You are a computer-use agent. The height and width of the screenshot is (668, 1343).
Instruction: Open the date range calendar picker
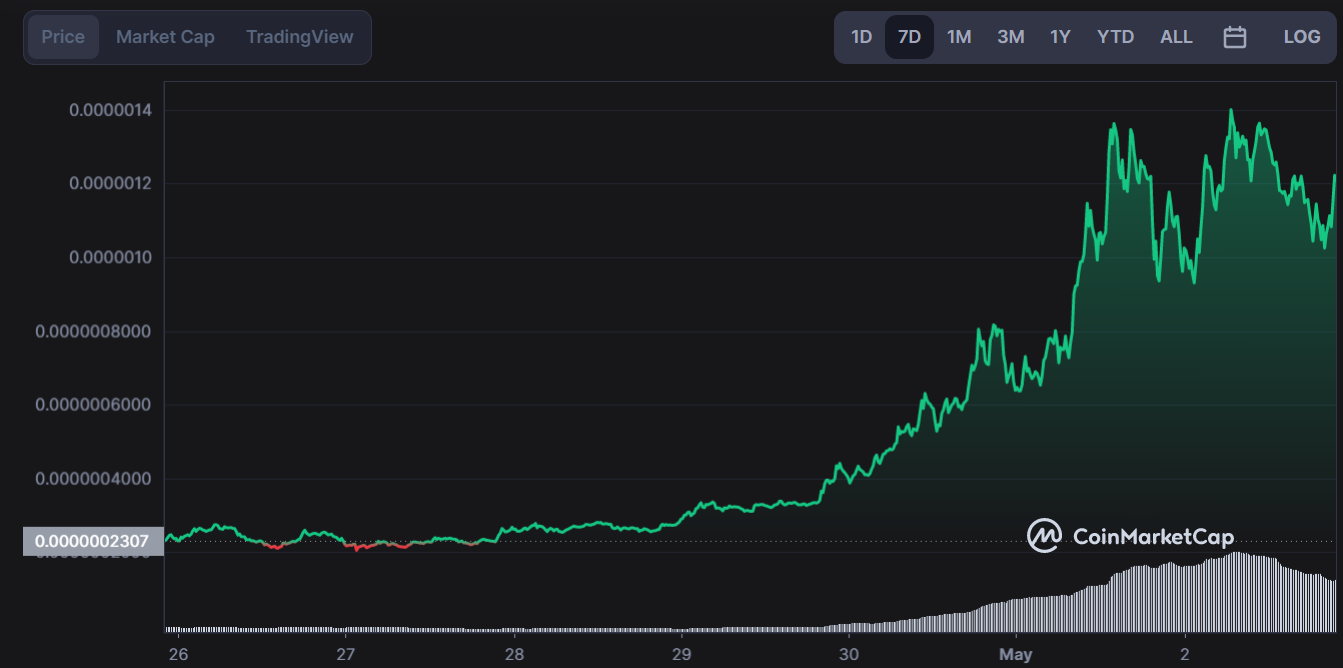tap(1234, 36)
